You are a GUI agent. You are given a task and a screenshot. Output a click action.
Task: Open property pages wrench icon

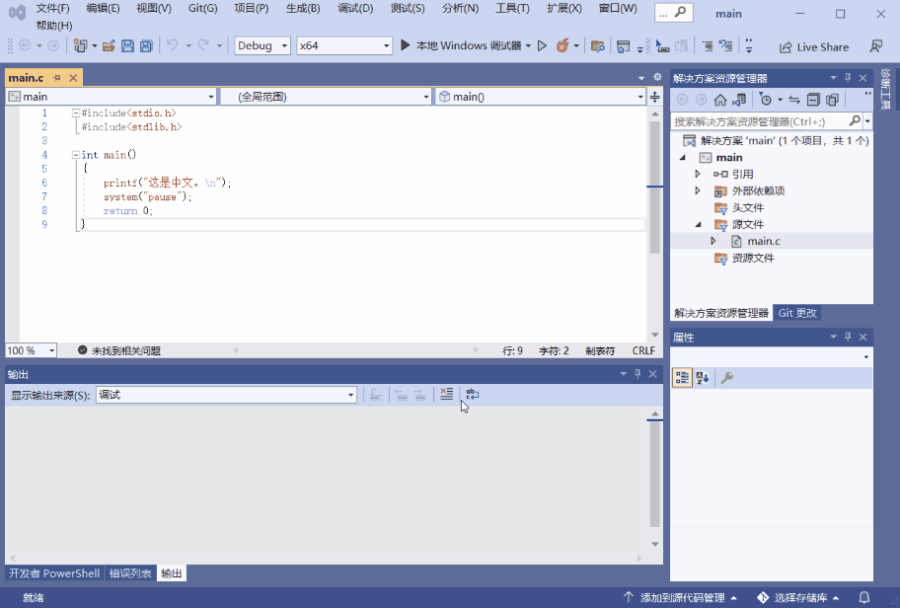coord(727,378)
